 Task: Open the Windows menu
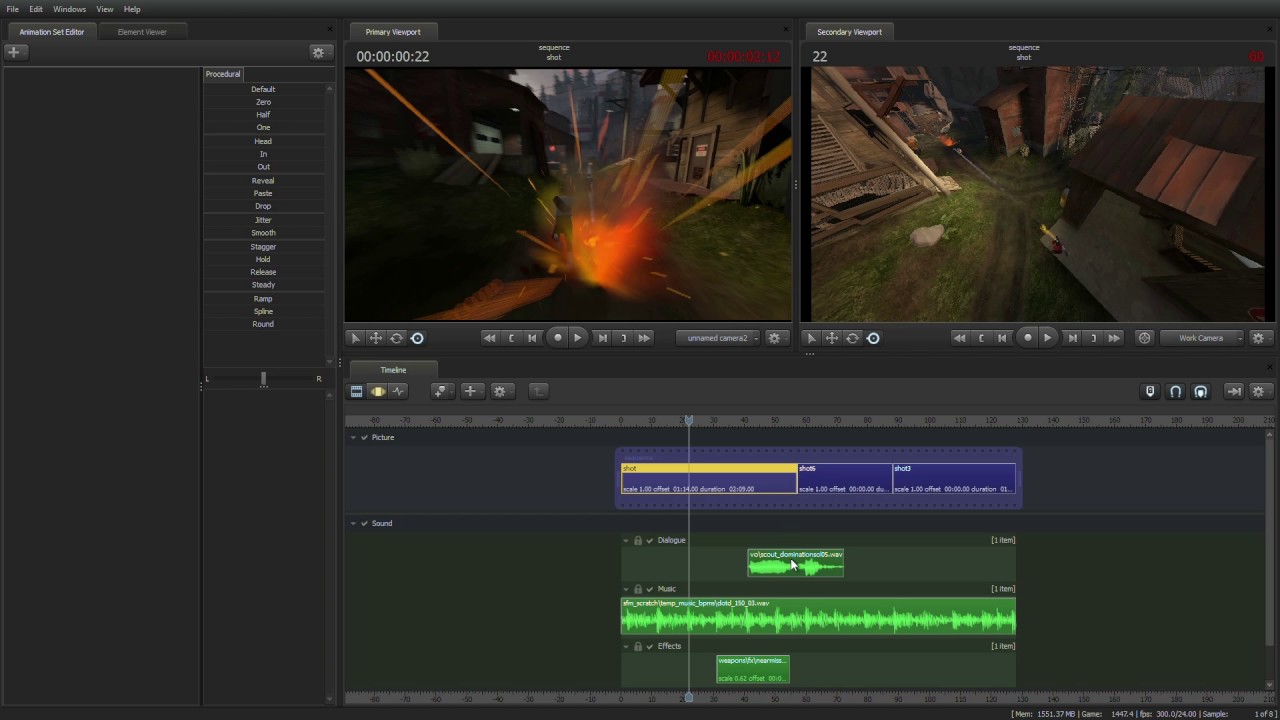coord(69,9)
